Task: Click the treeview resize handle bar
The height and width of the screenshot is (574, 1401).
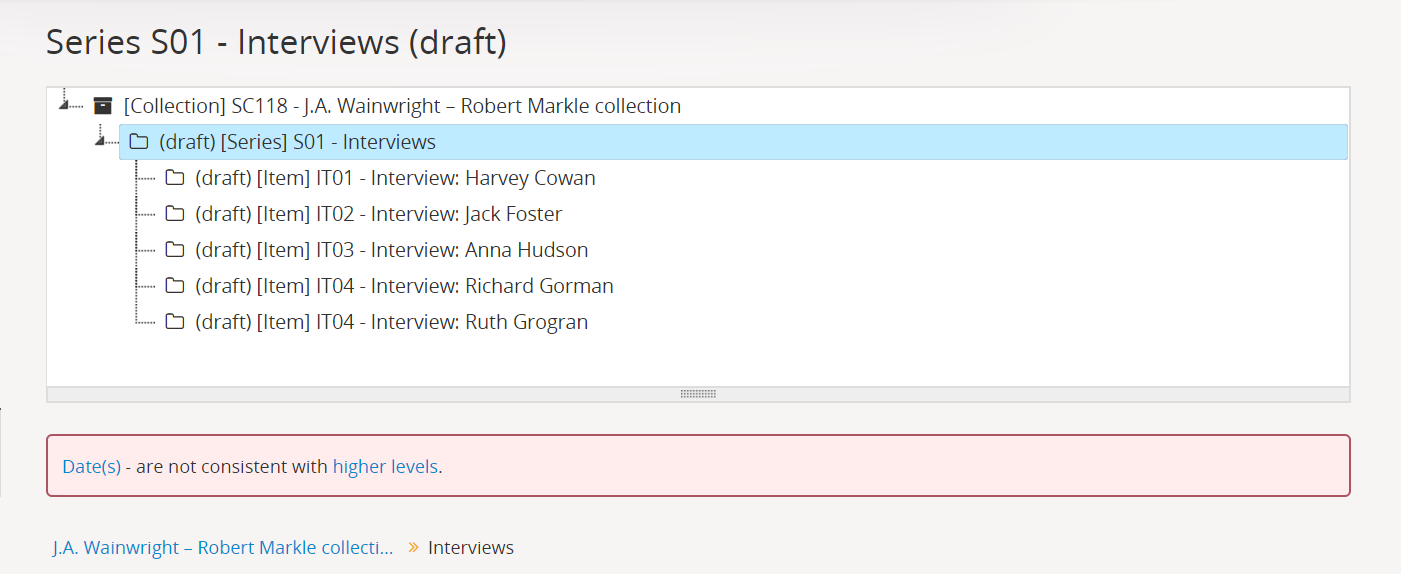Action: 698,394
